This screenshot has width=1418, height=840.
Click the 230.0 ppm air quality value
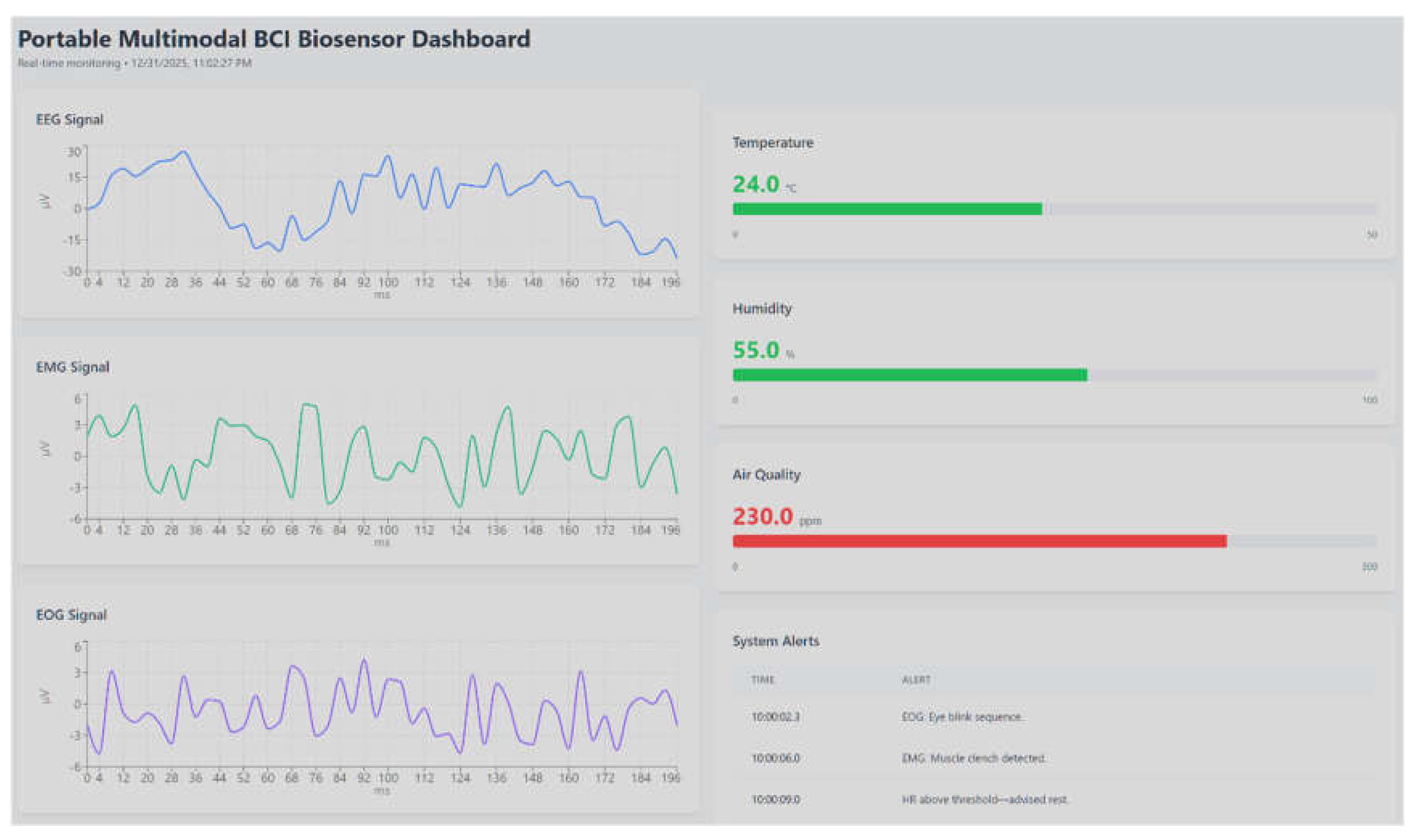click(762, 516)
